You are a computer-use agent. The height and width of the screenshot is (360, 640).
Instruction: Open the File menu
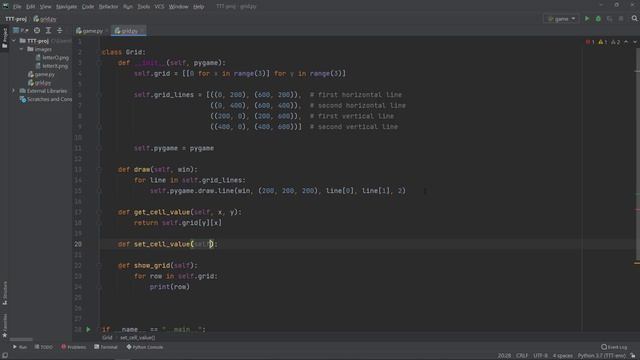[17, 7]
